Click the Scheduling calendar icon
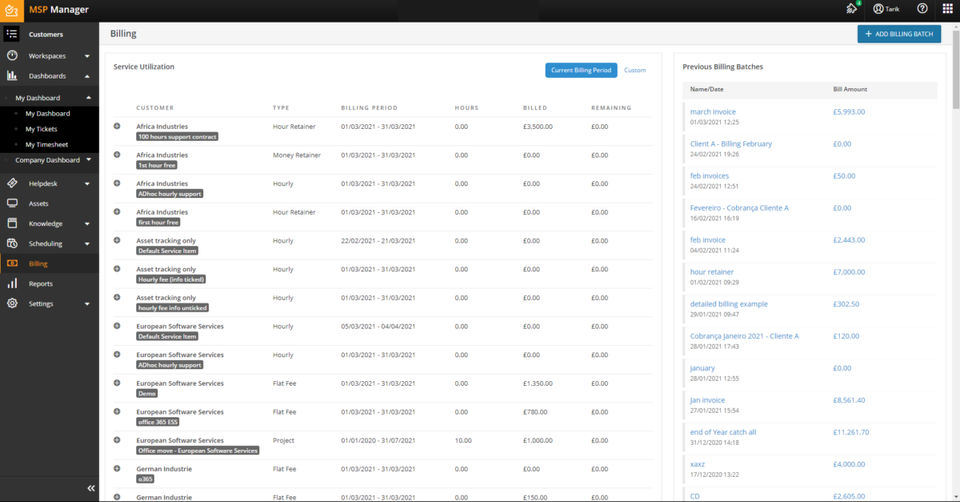The image size is (960, 502). tap(12, 243)
